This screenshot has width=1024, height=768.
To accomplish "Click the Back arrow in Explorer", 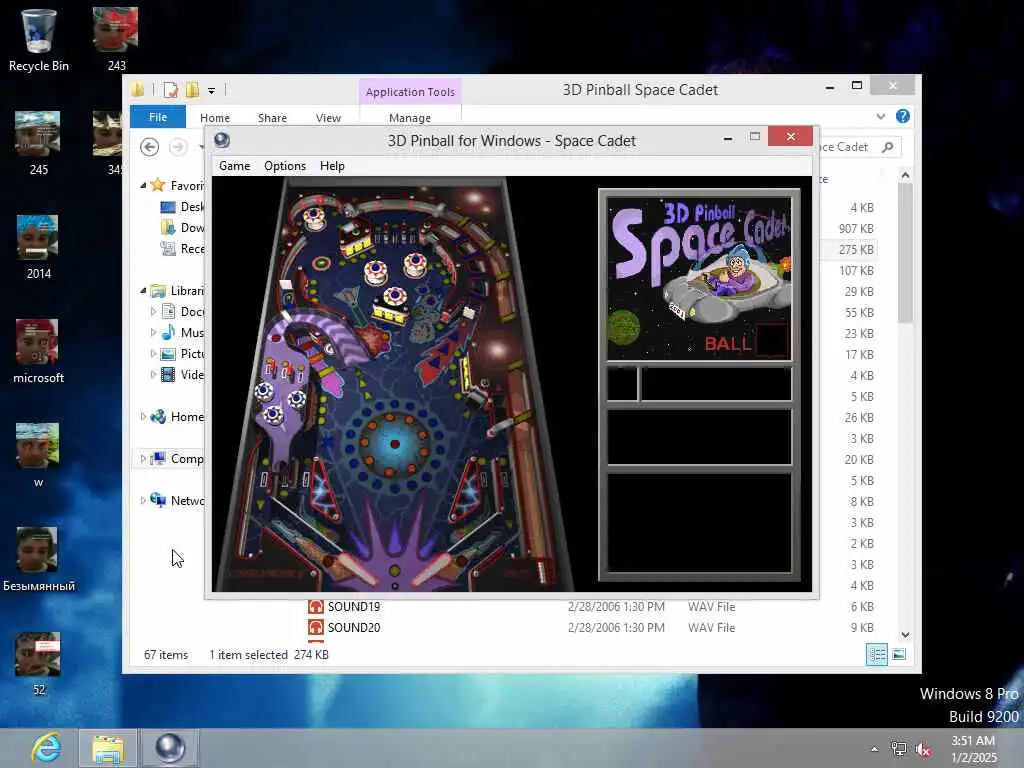I will pos(150,147).
